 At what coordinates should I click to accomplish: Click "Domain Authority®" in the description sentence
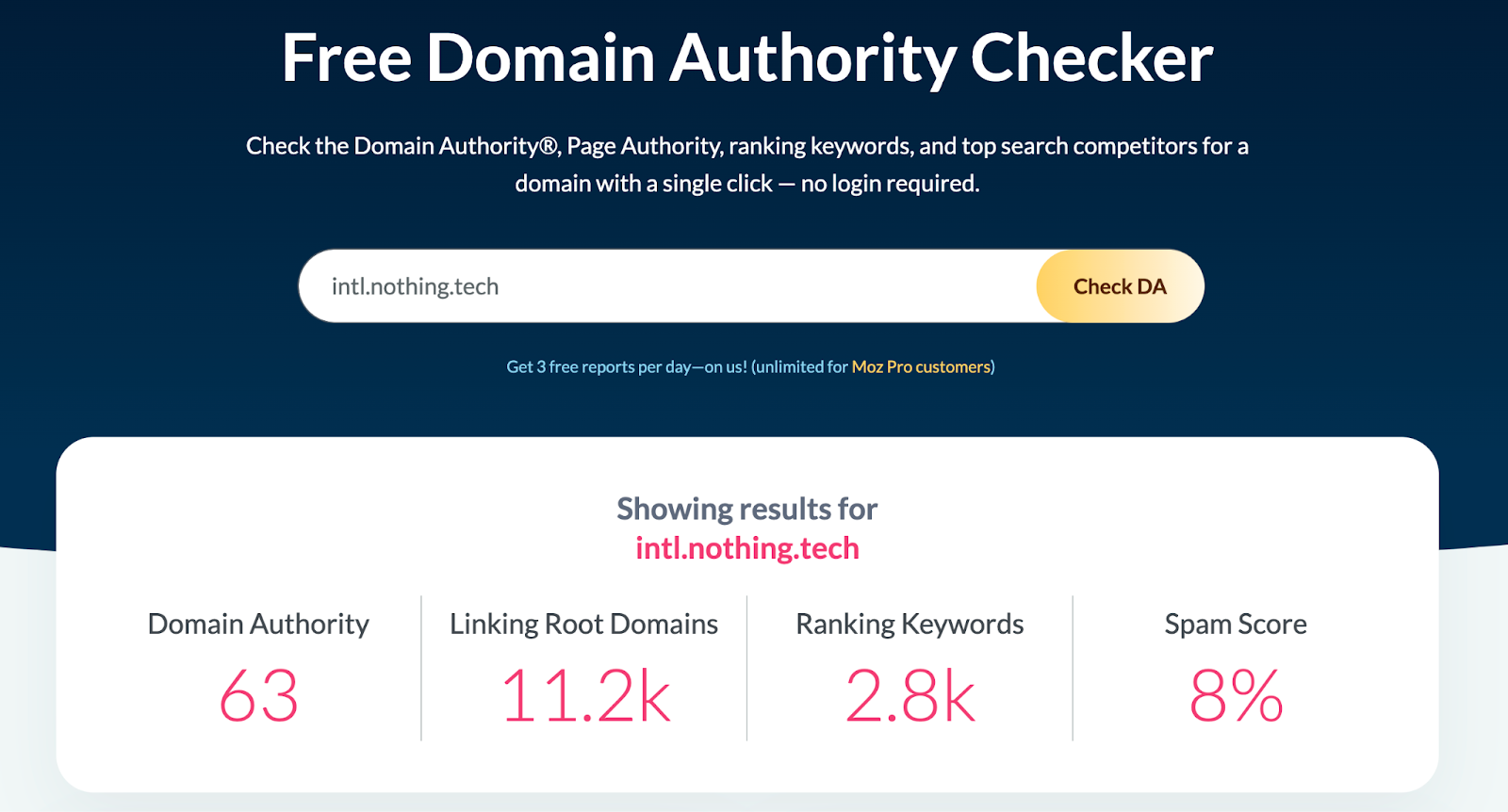456,146
